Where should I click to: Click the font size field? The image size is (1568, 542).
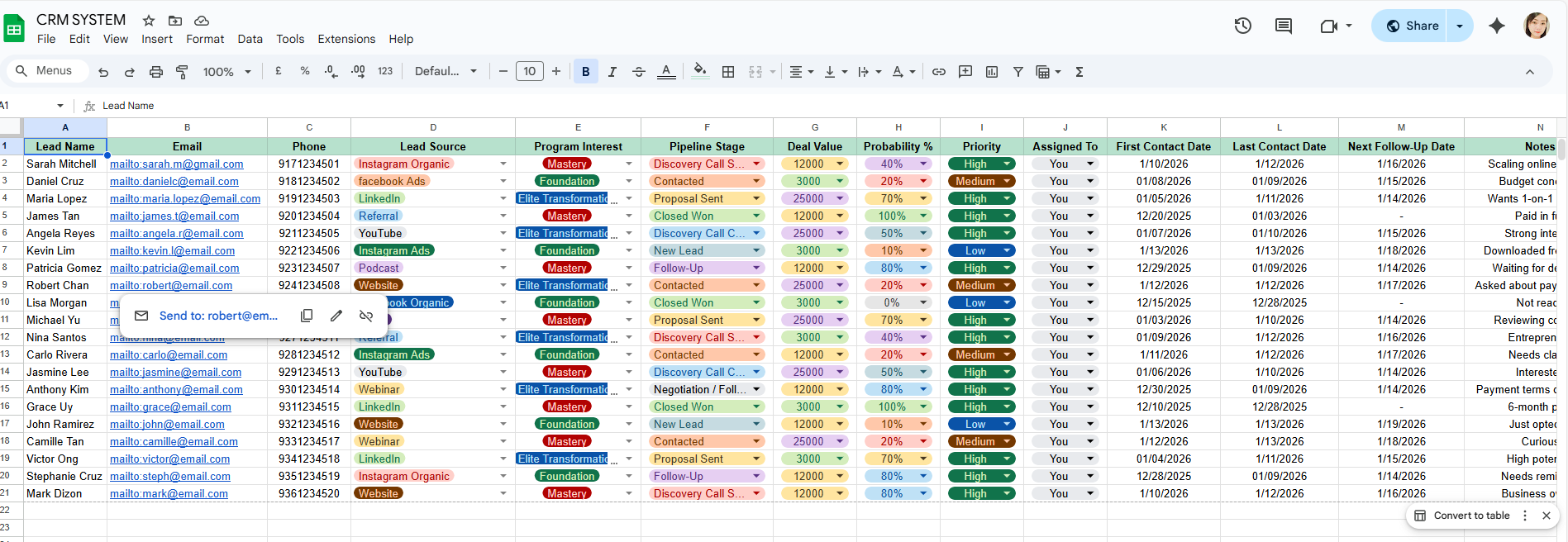pos(530,71)
